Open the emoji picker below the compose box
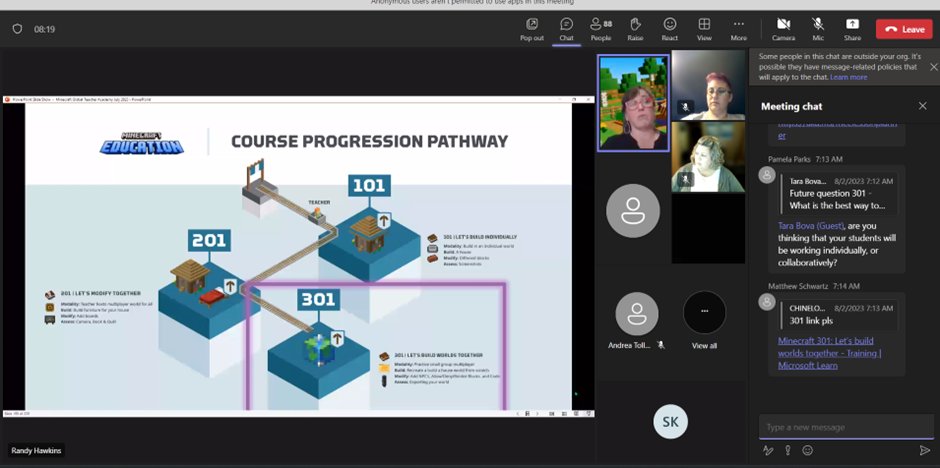940x468 pixels. pos(808,450)
